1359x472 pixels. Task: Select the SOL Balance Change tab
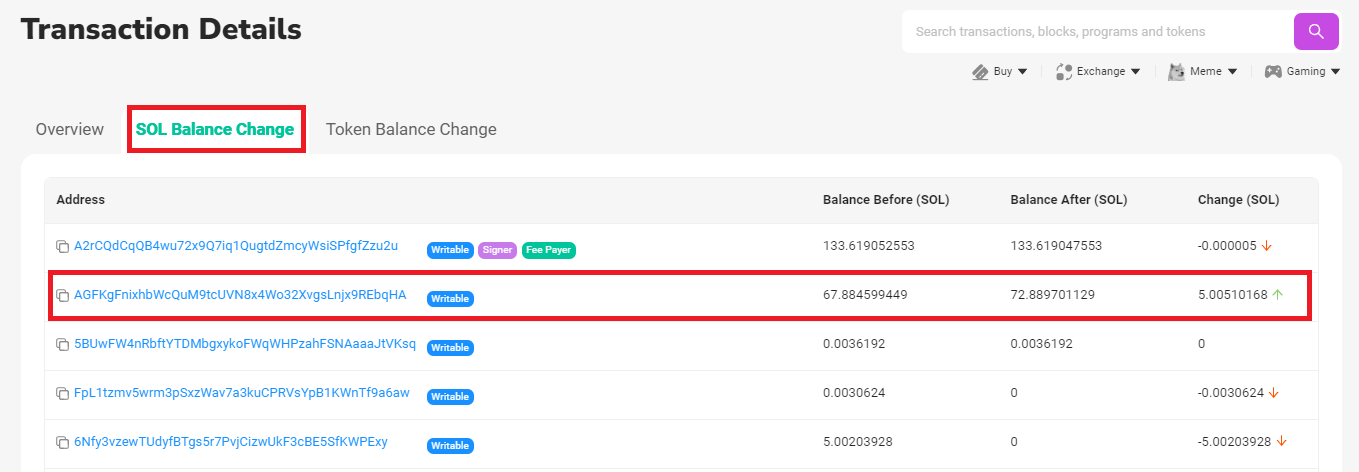[x=215, y=129]
